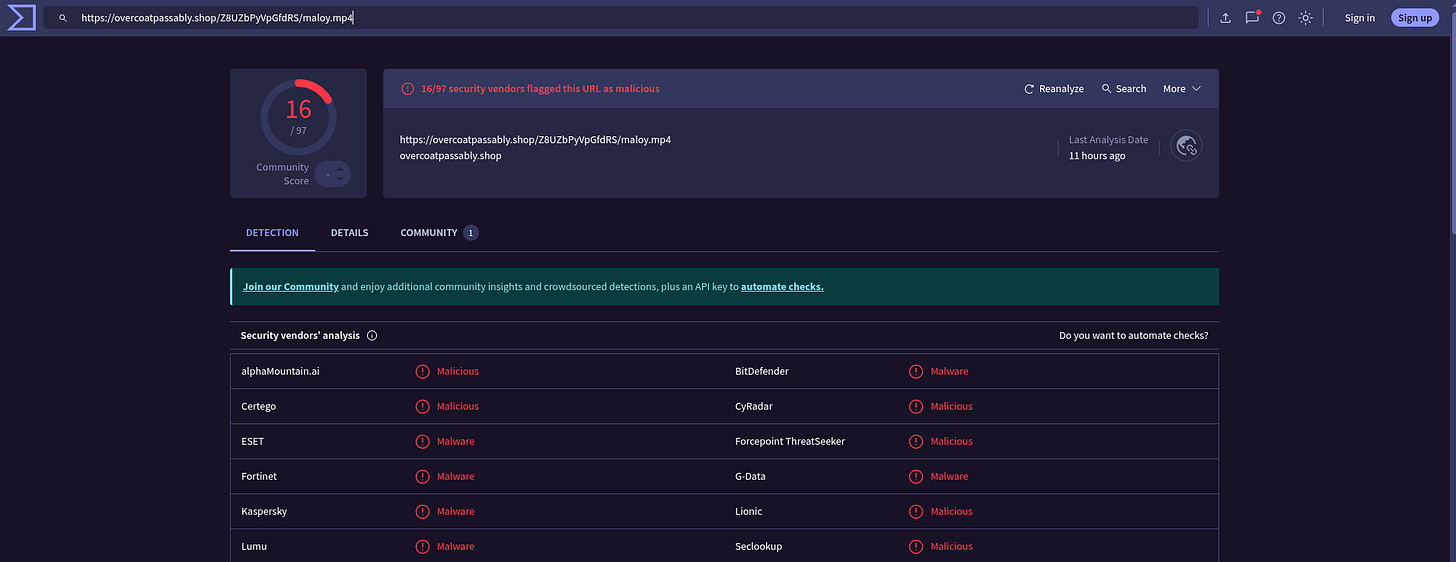
Task: Click the Kaspersky vendor name
Action: point(264,511)
